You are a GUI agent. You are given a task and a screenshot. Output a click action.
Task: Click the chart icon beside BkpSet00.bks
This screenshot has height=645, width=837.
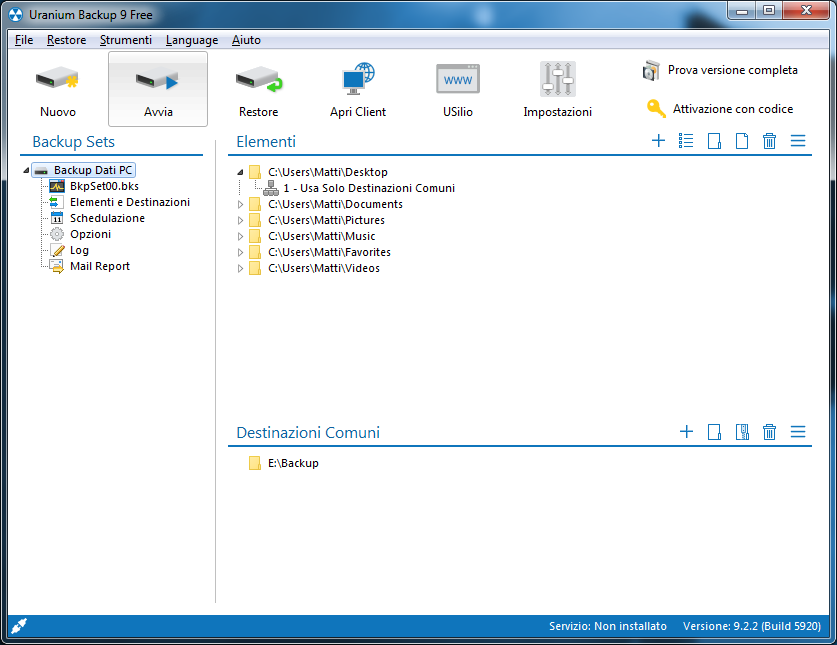tap(57, 186)
